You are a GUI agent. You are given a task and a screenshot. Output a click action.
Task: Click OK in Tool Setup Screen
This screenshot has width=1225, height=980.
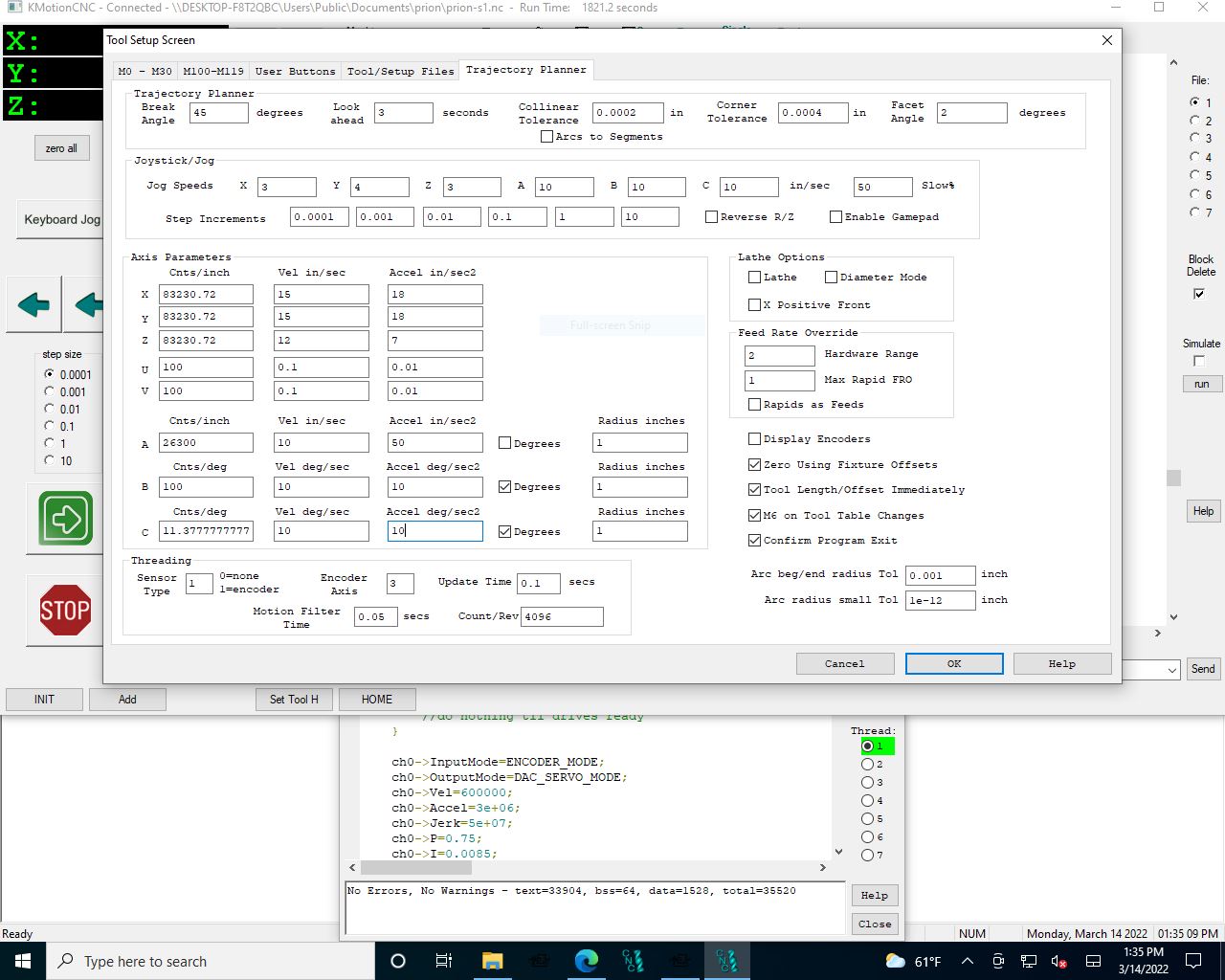953,663
